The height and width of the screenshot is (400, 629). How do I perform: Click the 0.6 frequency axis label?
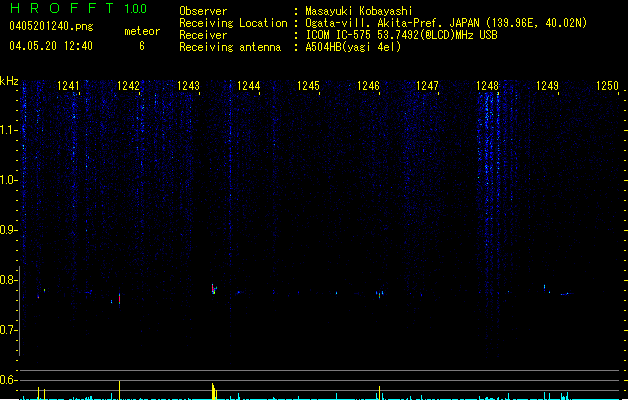tap(8, 380)
